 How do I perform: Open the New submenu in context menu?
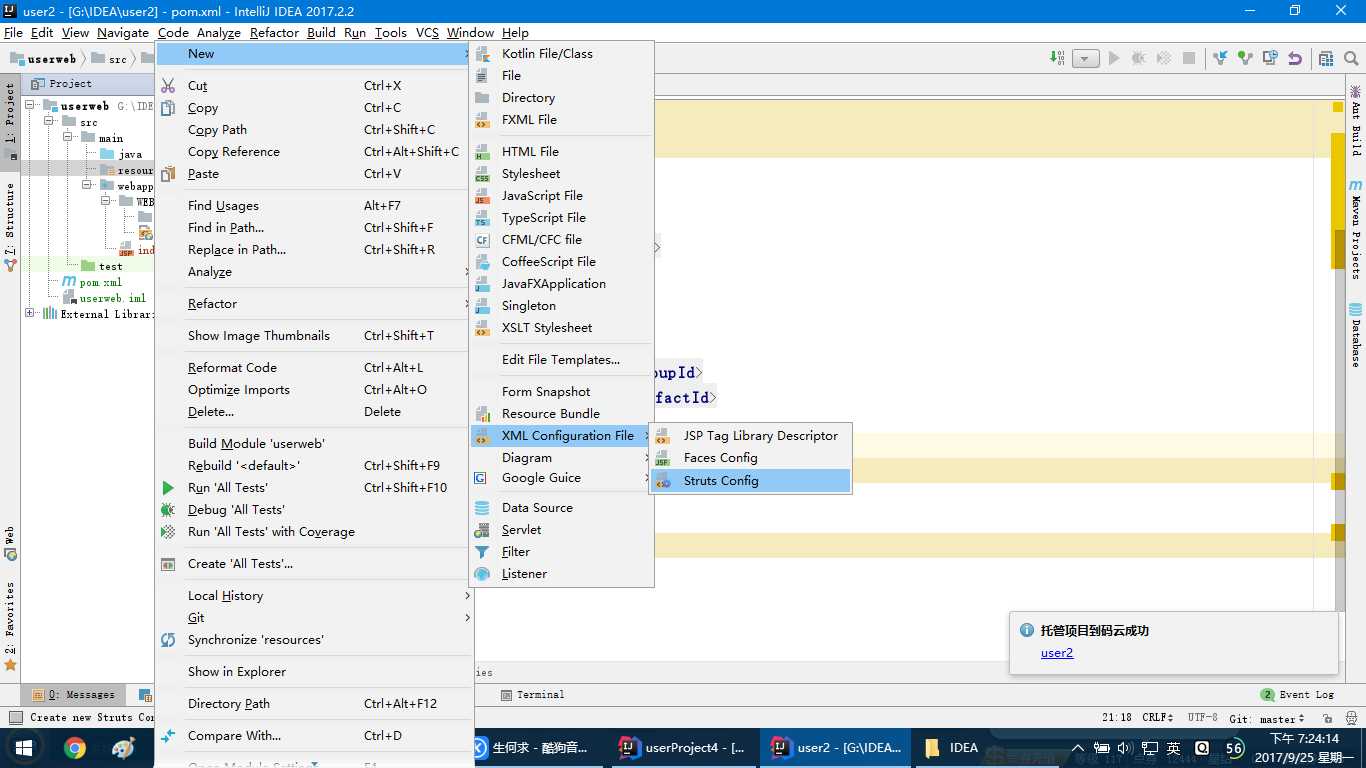pos(314,54)
